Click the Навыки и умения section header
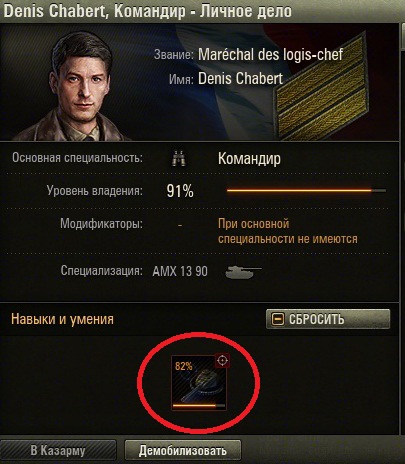This screenshot has height=464, width=405. pyautogui.click(x=62, y=319)
